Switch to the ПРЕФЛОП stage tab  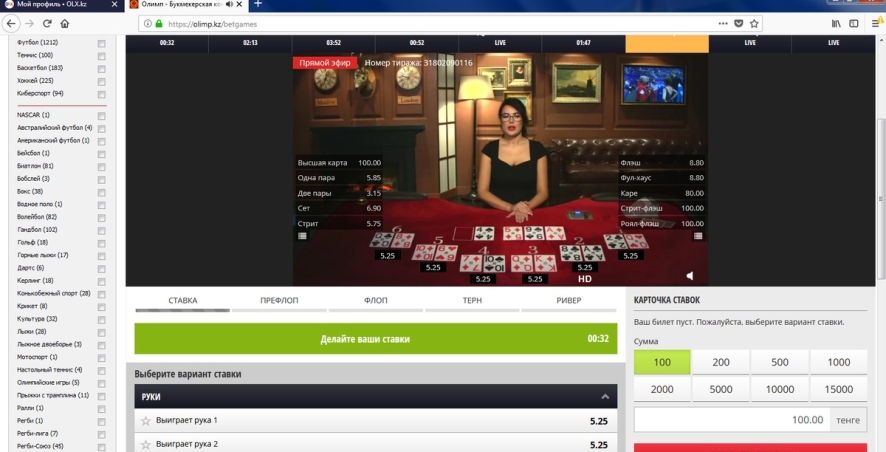(279, 301)
